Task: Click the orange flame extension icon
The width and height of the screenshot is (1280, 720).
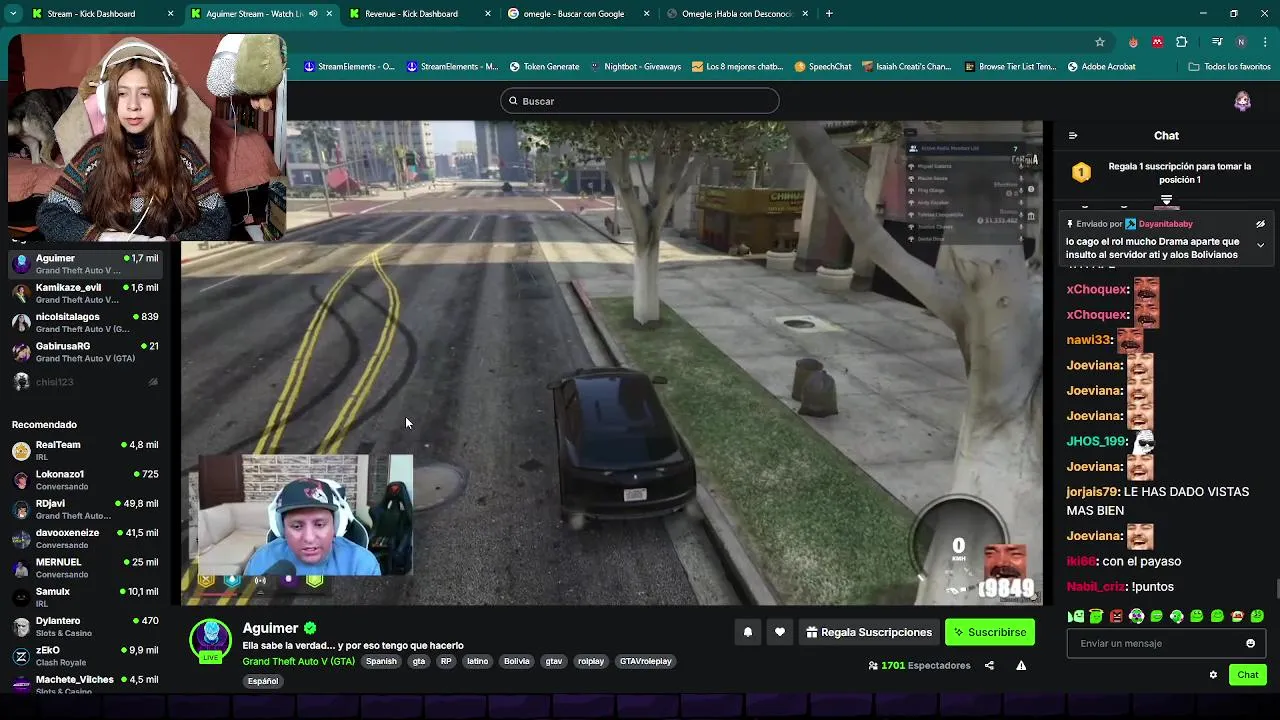Action: (1133, 42)
